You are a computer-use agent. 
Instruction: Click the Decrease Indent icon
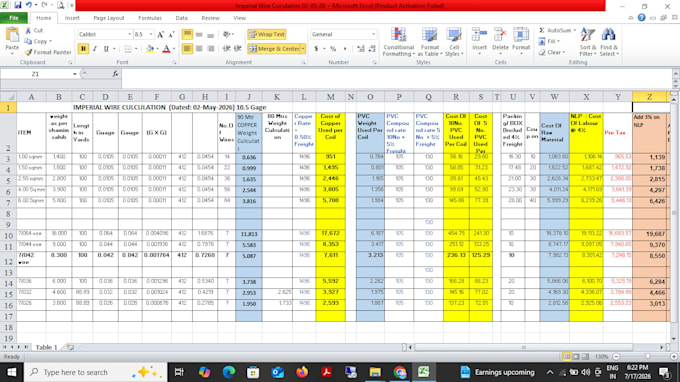tap(226, 49)
